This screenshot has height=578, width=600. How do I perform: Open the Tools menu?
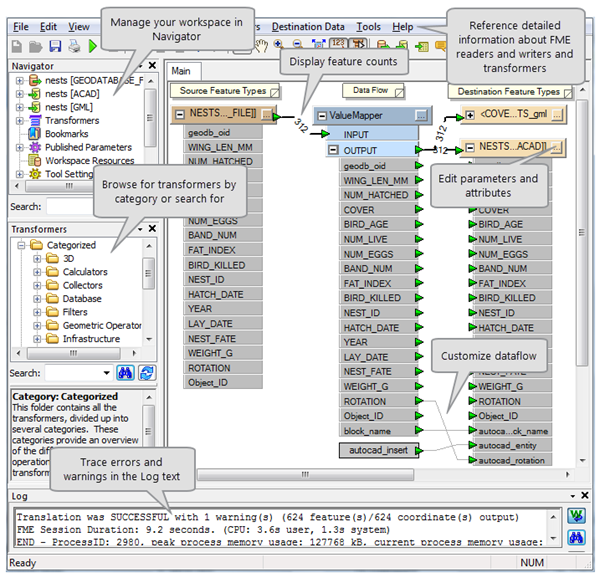[367, 26]
